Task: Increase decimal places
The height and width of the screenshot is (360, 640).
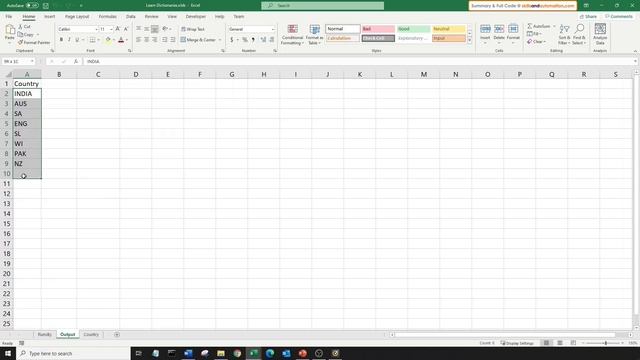Action: click(x=263, y=40)
